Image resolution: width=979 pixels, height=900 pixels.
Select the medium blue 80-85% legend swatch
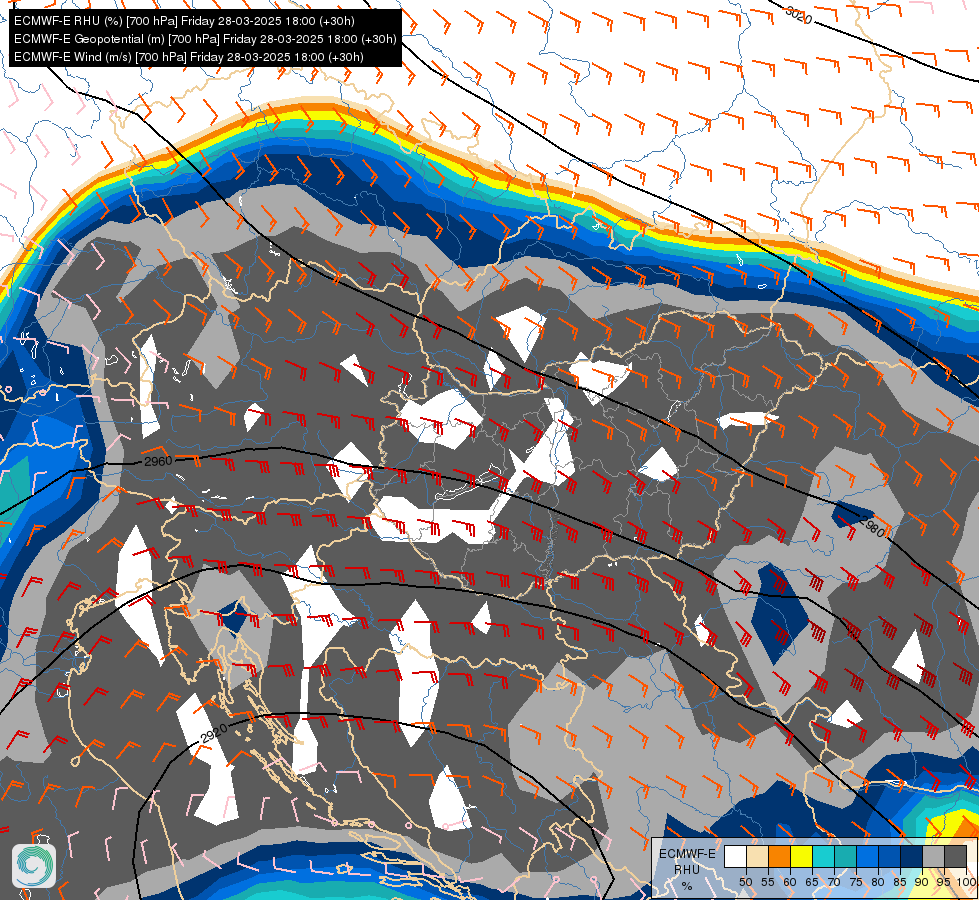coord(889,856)
